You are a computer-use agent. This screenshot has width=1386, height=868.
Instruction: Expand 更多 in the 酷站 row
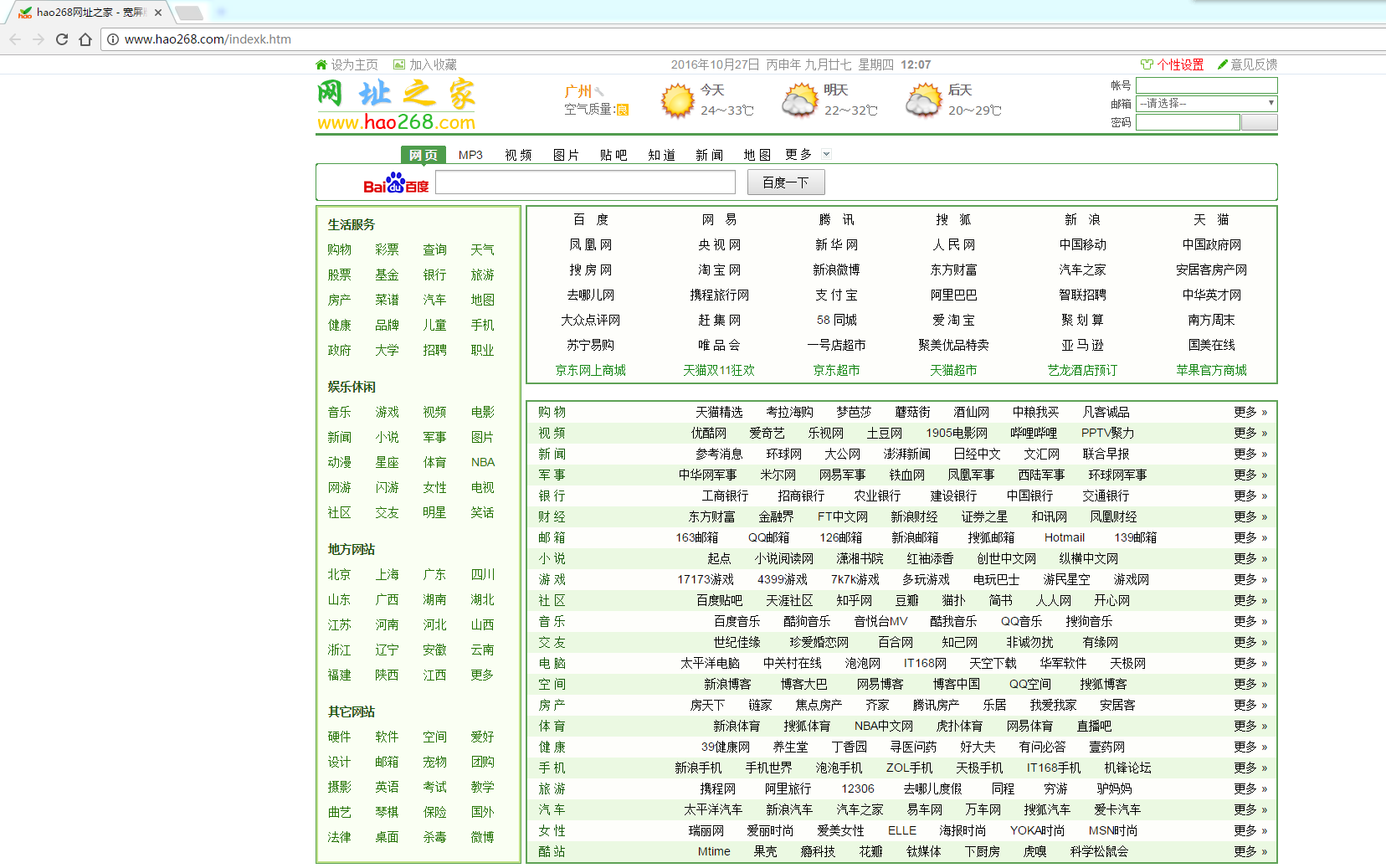1250,851
